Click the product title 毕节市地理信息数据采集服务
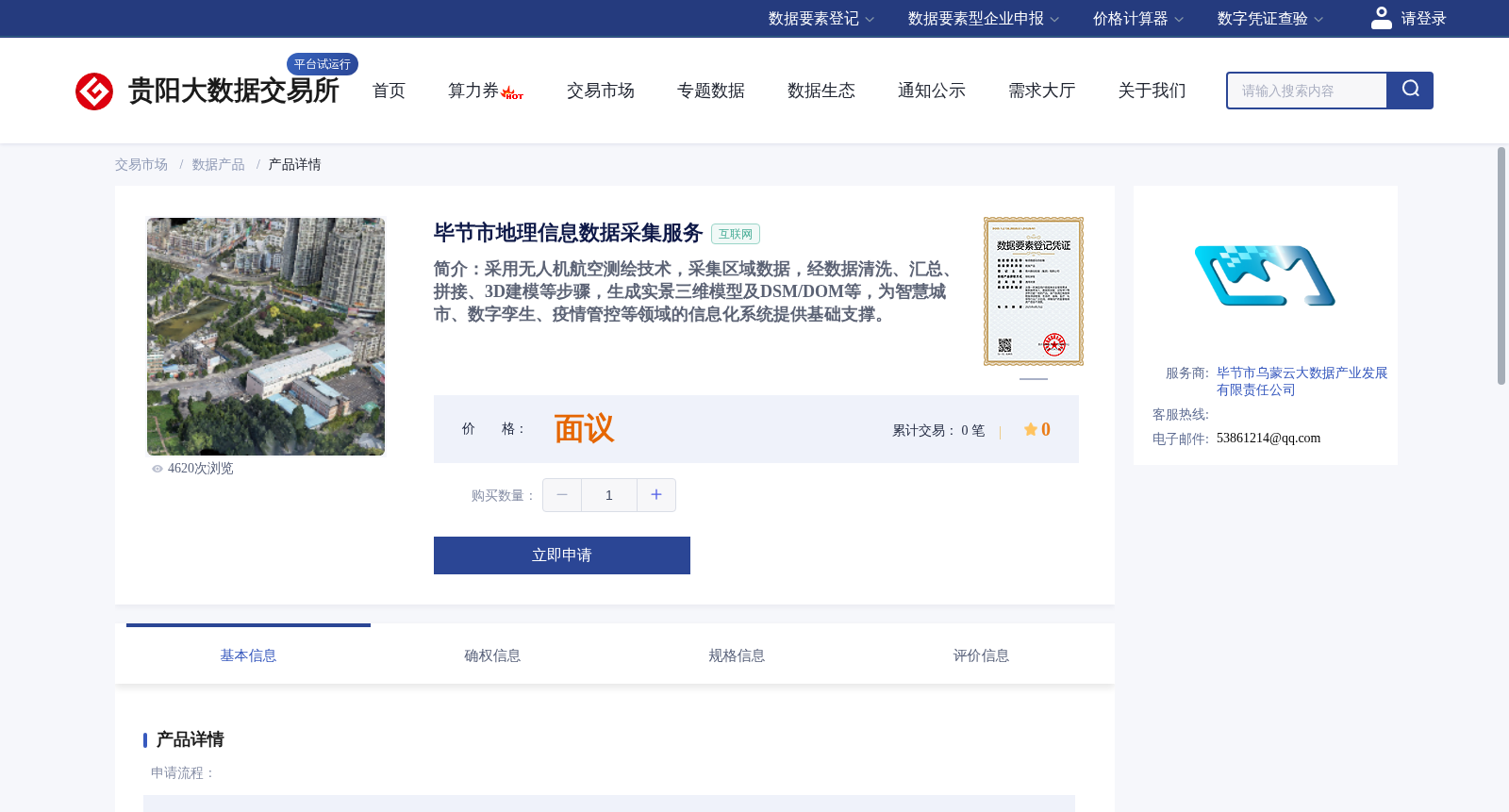 pyautogui.click(x=569, y=233)
